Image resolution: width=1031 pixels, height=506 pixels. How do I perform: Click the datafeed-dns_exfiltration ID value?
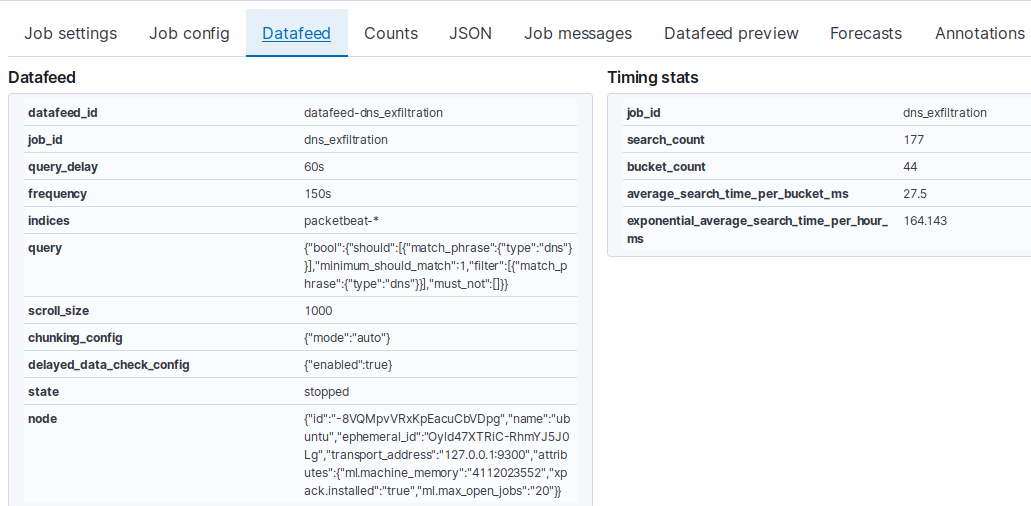point(373,113)
